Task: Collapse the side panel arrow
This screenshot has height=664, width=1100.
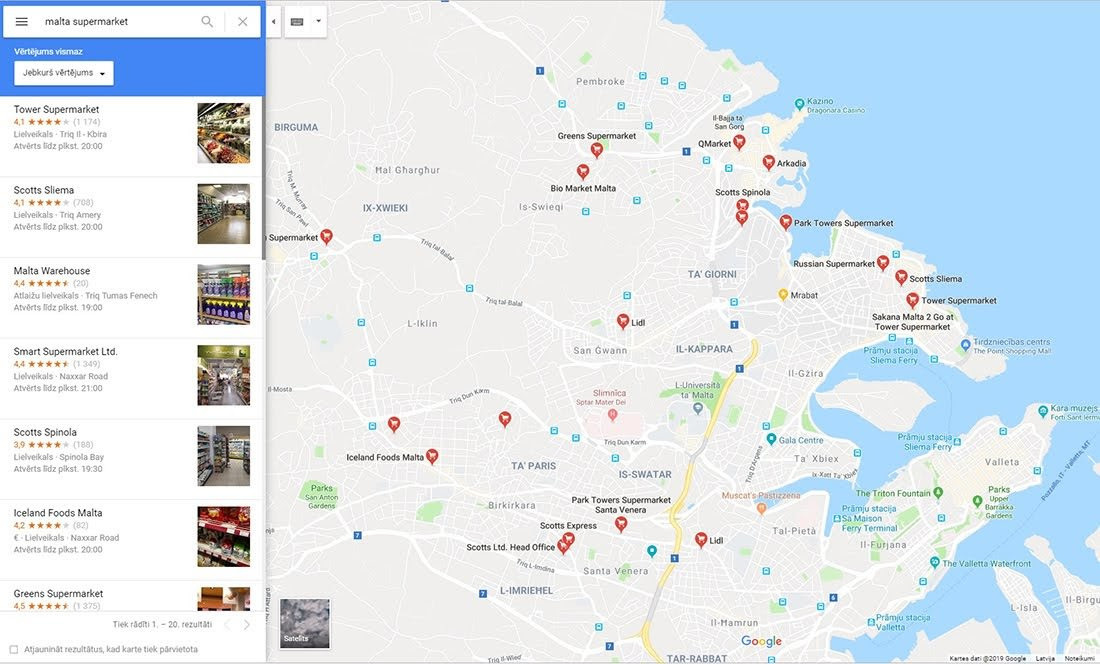Action: coord(274,21)
